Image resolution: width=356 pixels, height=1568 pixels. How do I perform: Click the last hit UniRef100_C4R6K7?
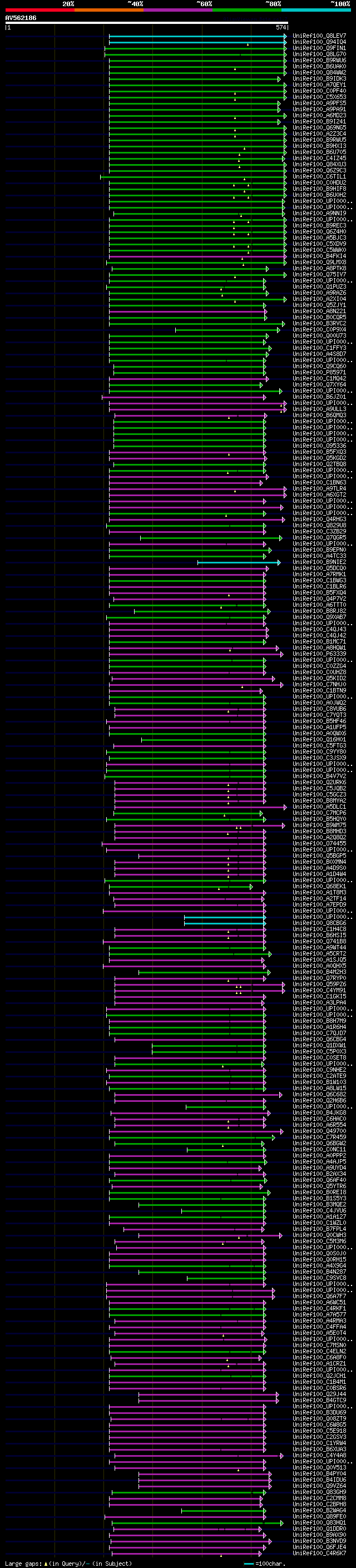tap(319, 1553)
